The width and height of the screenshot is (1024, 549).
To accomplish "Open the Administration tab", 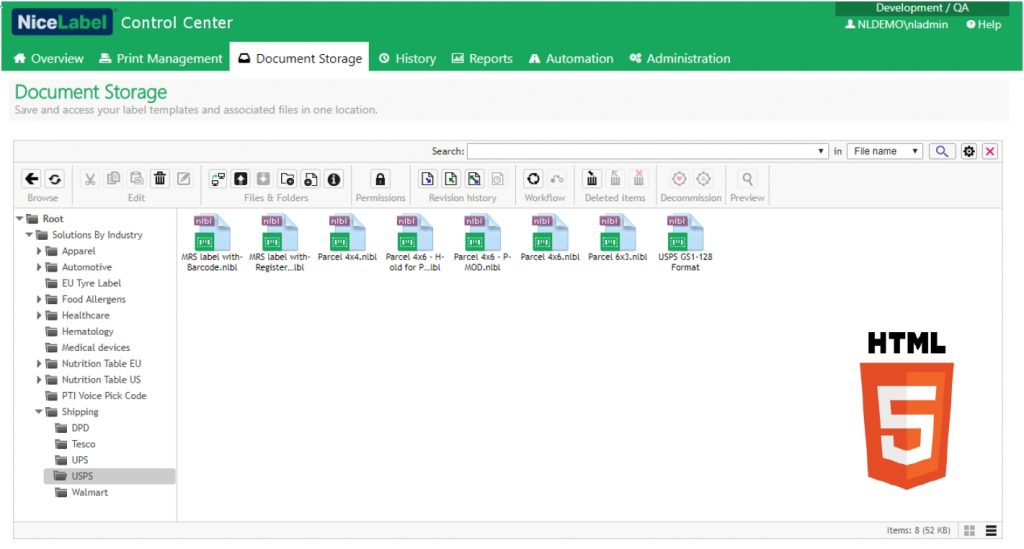I will pyautogui.click(x=680, y=59).
